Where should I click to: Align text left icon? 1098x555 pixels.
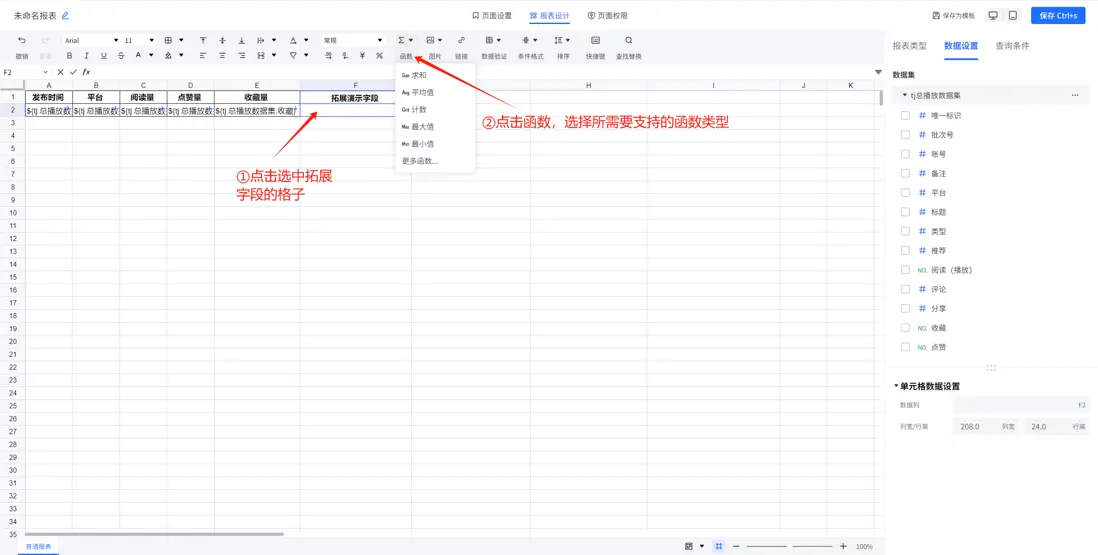click(x=203, y=55)
